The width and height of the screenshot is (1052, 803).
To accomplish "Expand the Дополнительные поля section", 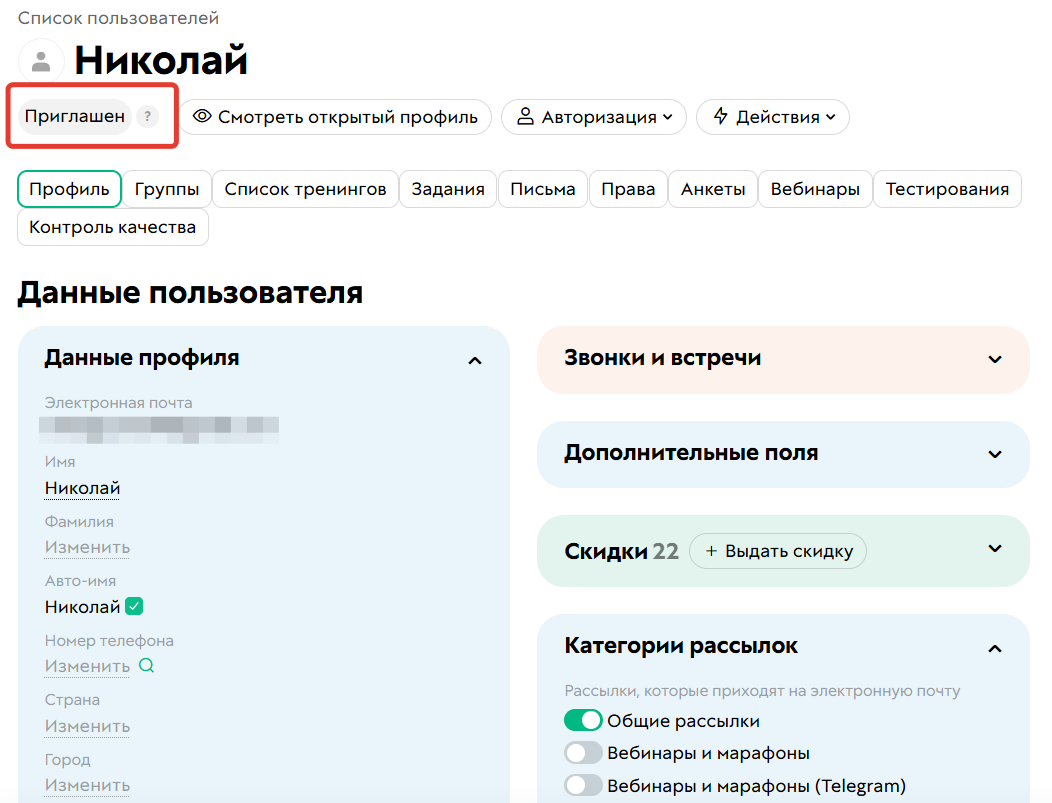I will 995,454.
